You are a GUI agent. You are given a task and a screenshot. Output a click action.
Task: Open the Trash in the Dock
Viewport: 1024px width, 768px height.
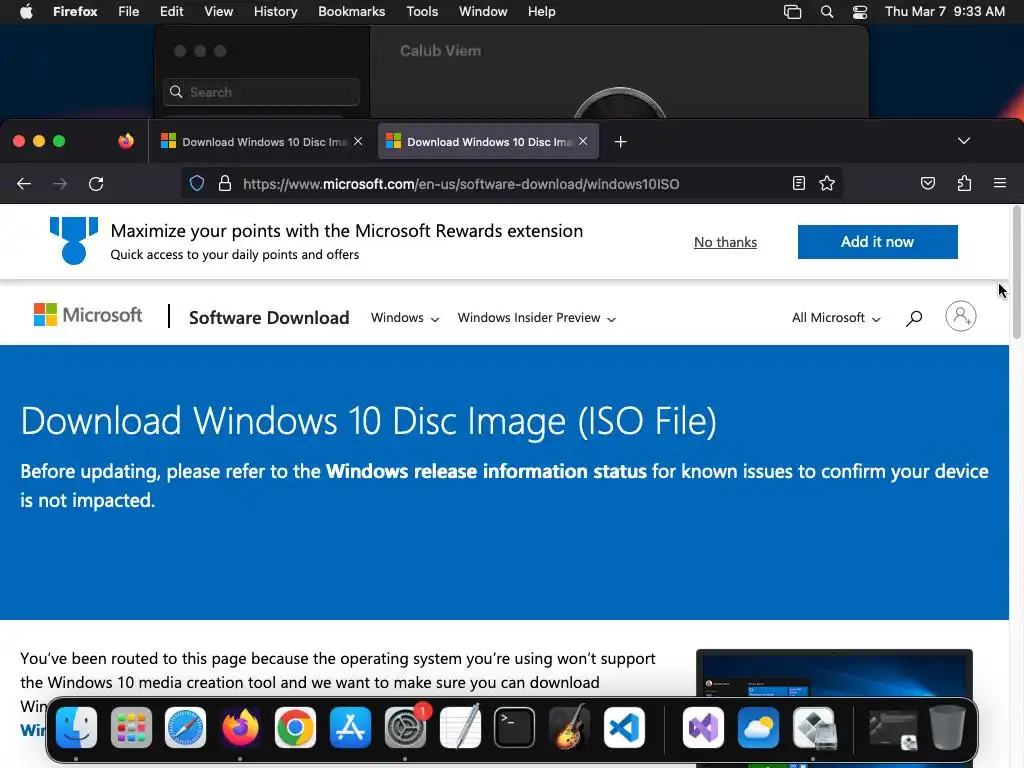click(x=947, y=727)
